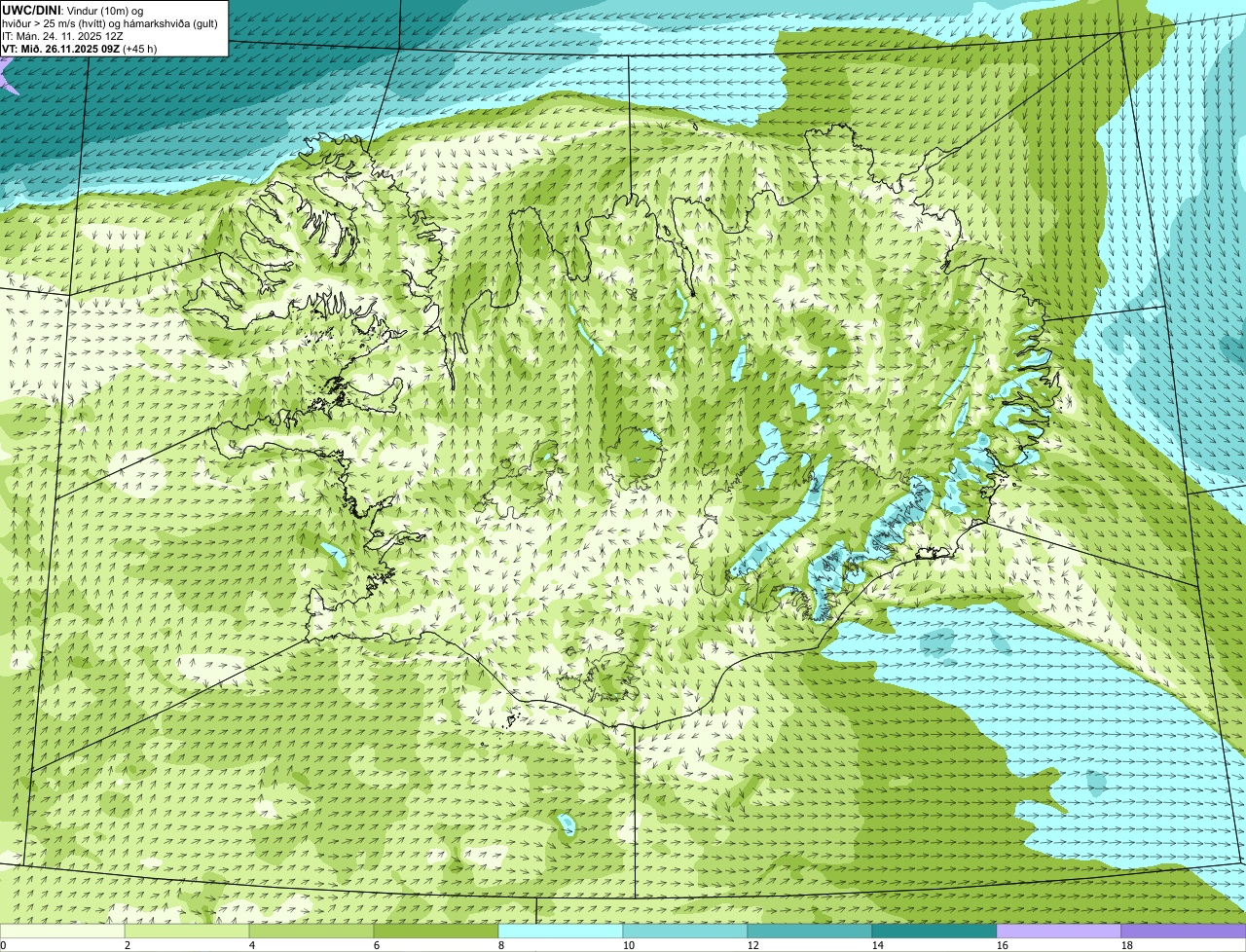This screenshot has height=952, width=1246.
Task: Click the scale label '18'
Action: tap(1127, 945)
